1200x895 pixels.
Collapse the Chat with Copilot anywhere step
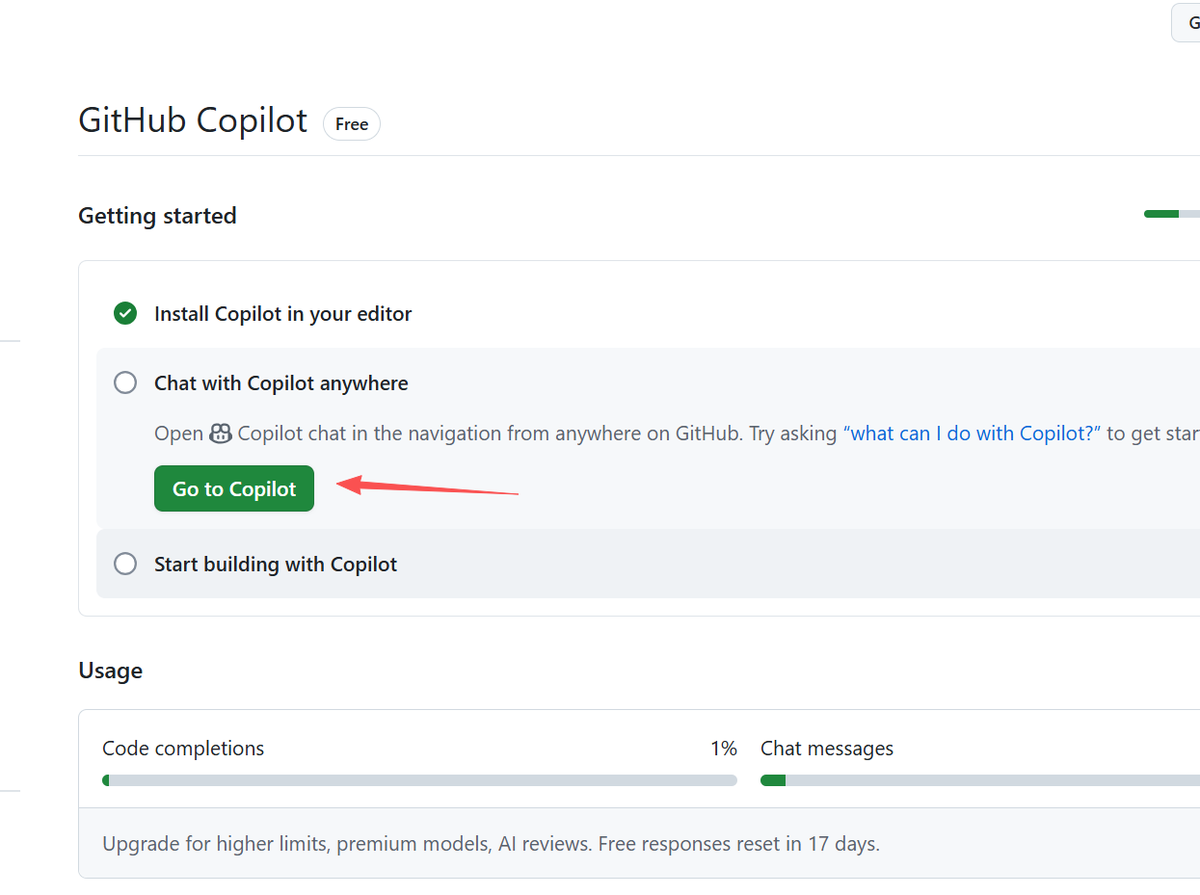click(281, 383)
